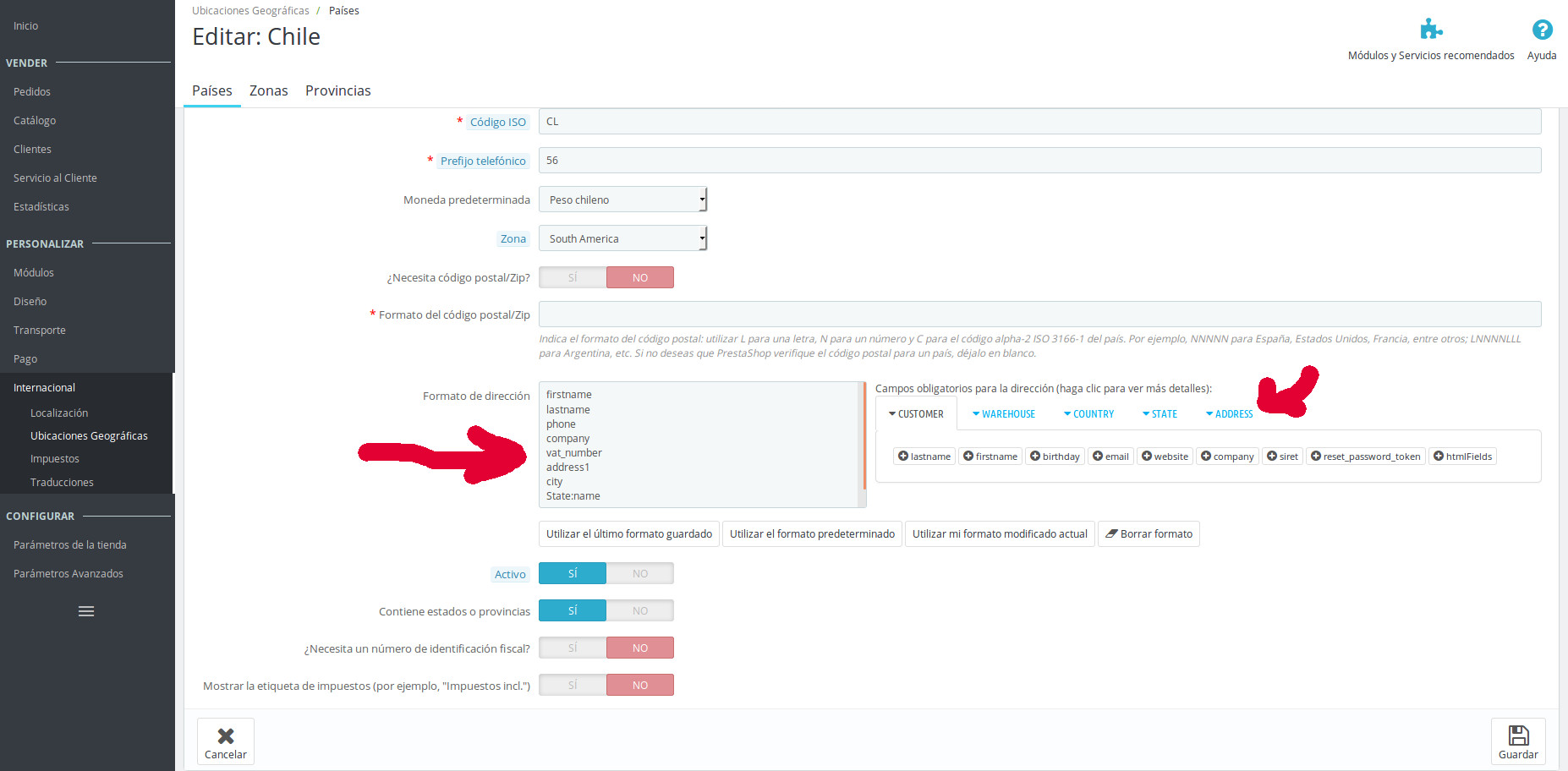This screenshot has width=1568, height=771.
Task: Go to Traducciones submenu
Action: click(62, 482)
